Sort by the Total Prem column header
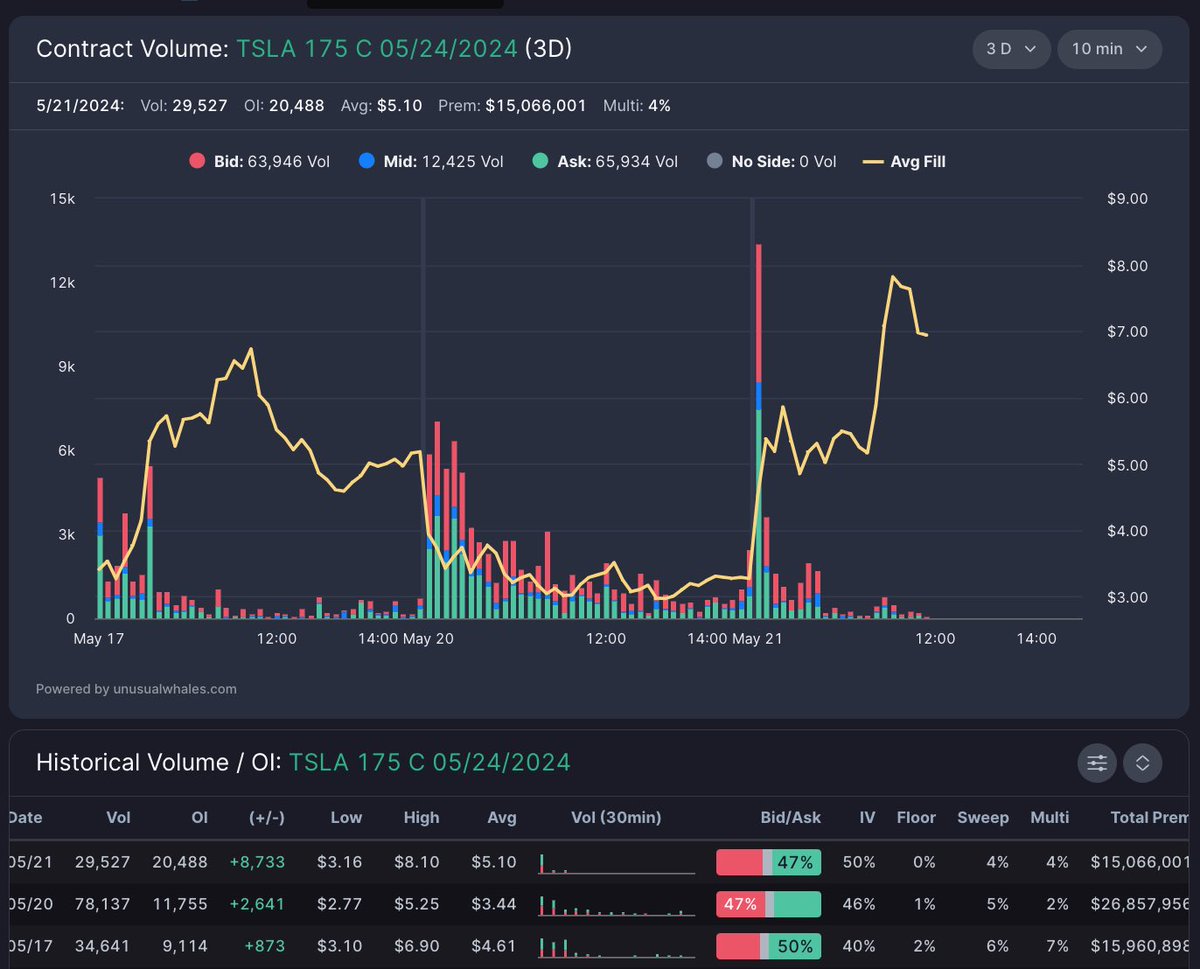The width and height of the screenshot is (1200, 969). point(1150,817)
